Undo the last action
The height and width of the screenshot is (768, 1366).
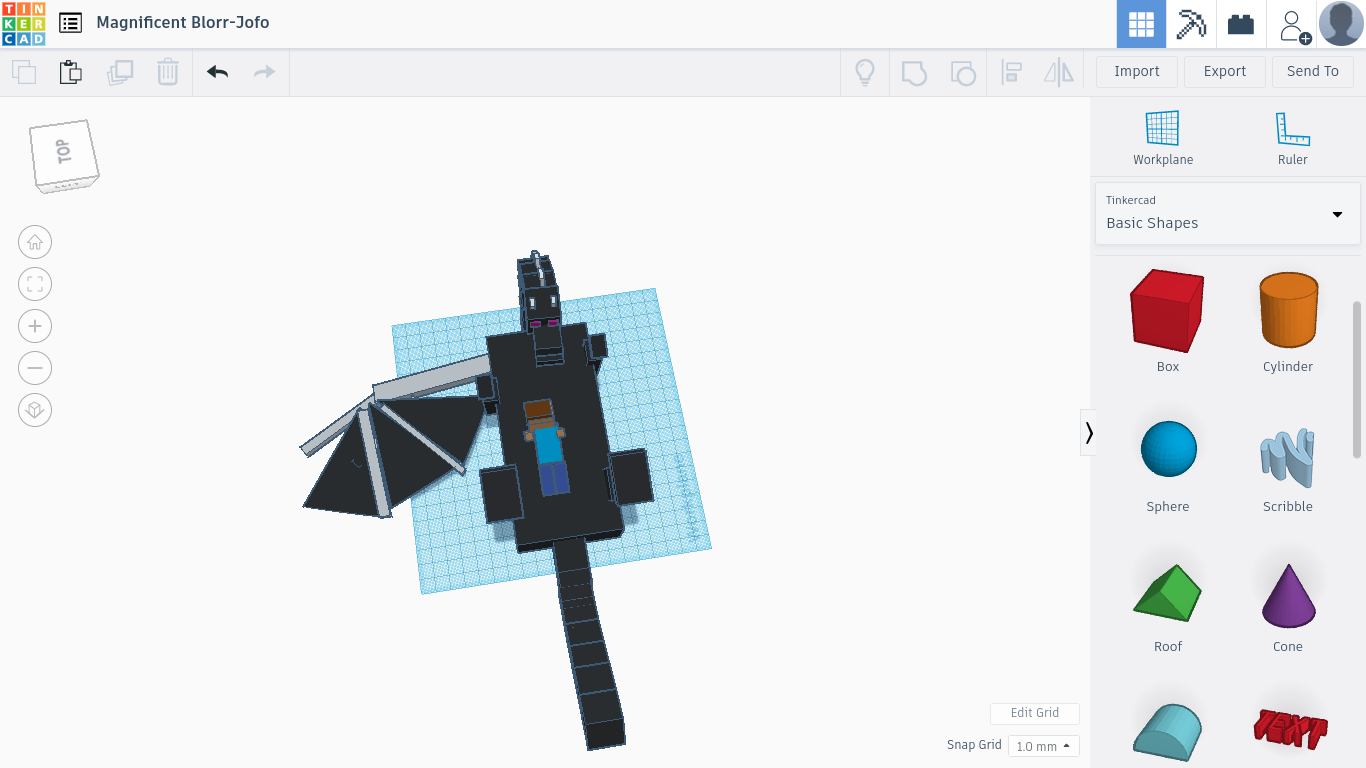coord(217,72)
